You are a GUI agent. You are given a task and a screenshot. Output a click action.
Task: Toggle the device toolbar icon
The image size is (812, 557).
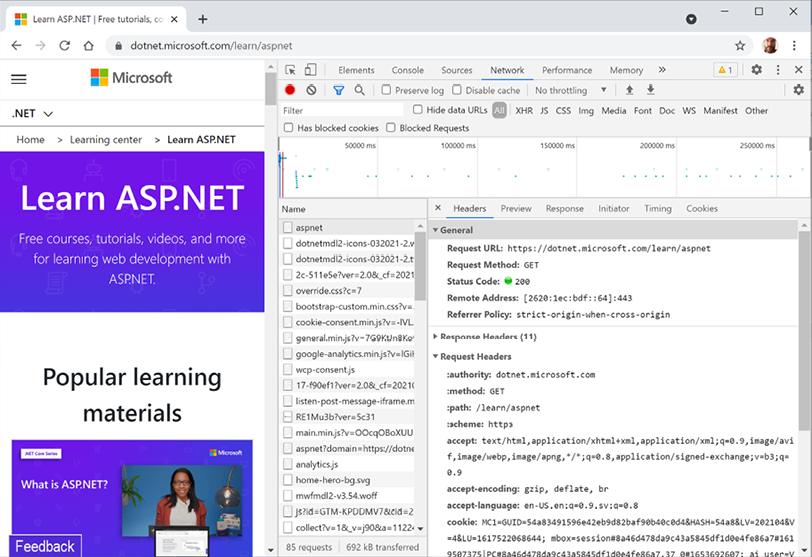[x=310, y=70]
